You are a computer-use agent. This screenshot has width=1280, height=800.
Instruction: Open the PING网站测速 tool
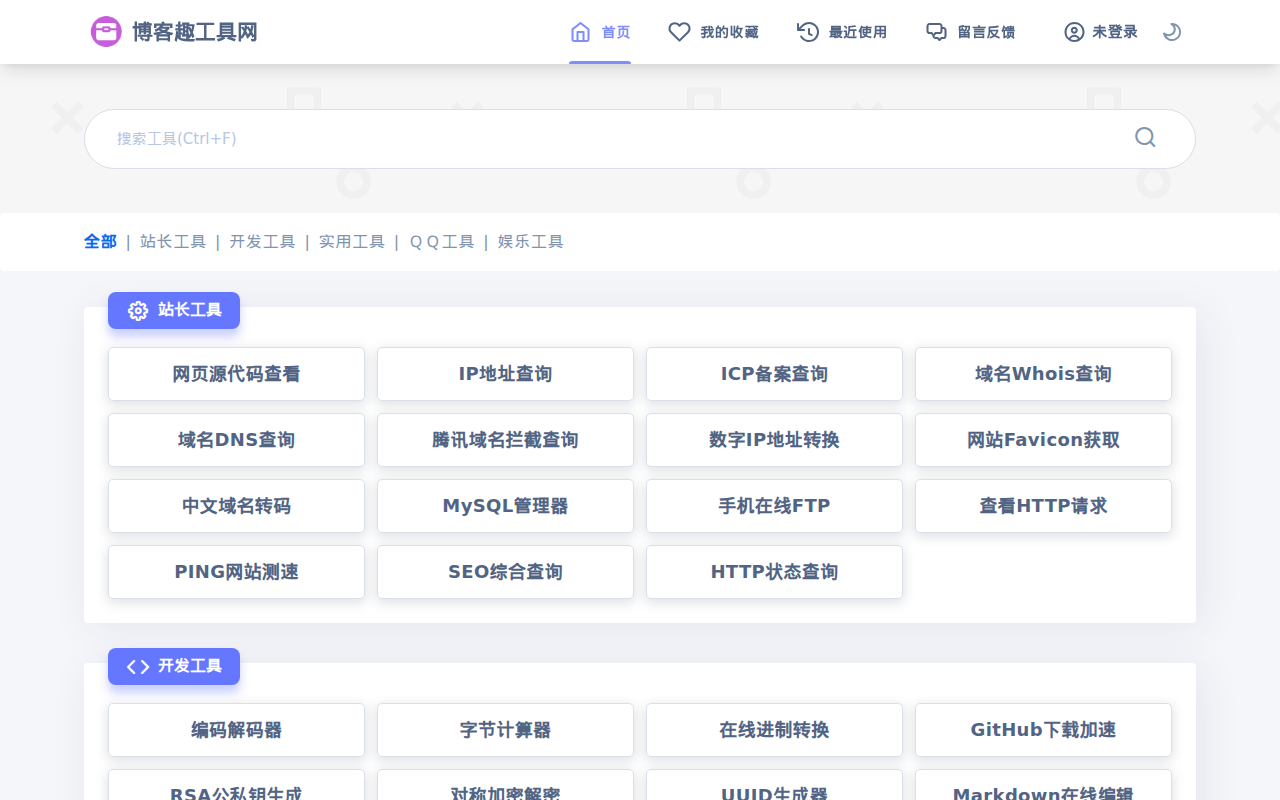[x=236, y=571]
